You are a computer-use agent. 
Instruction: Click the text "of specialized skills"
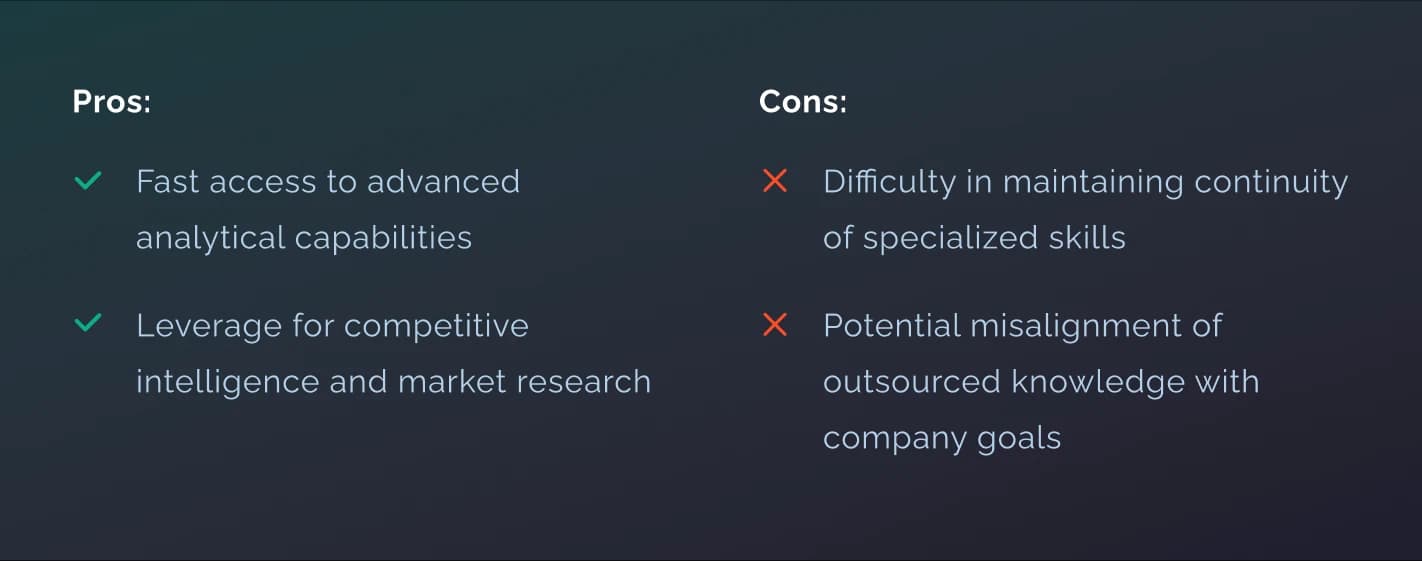pyautogui.click(x=974, y=238)
